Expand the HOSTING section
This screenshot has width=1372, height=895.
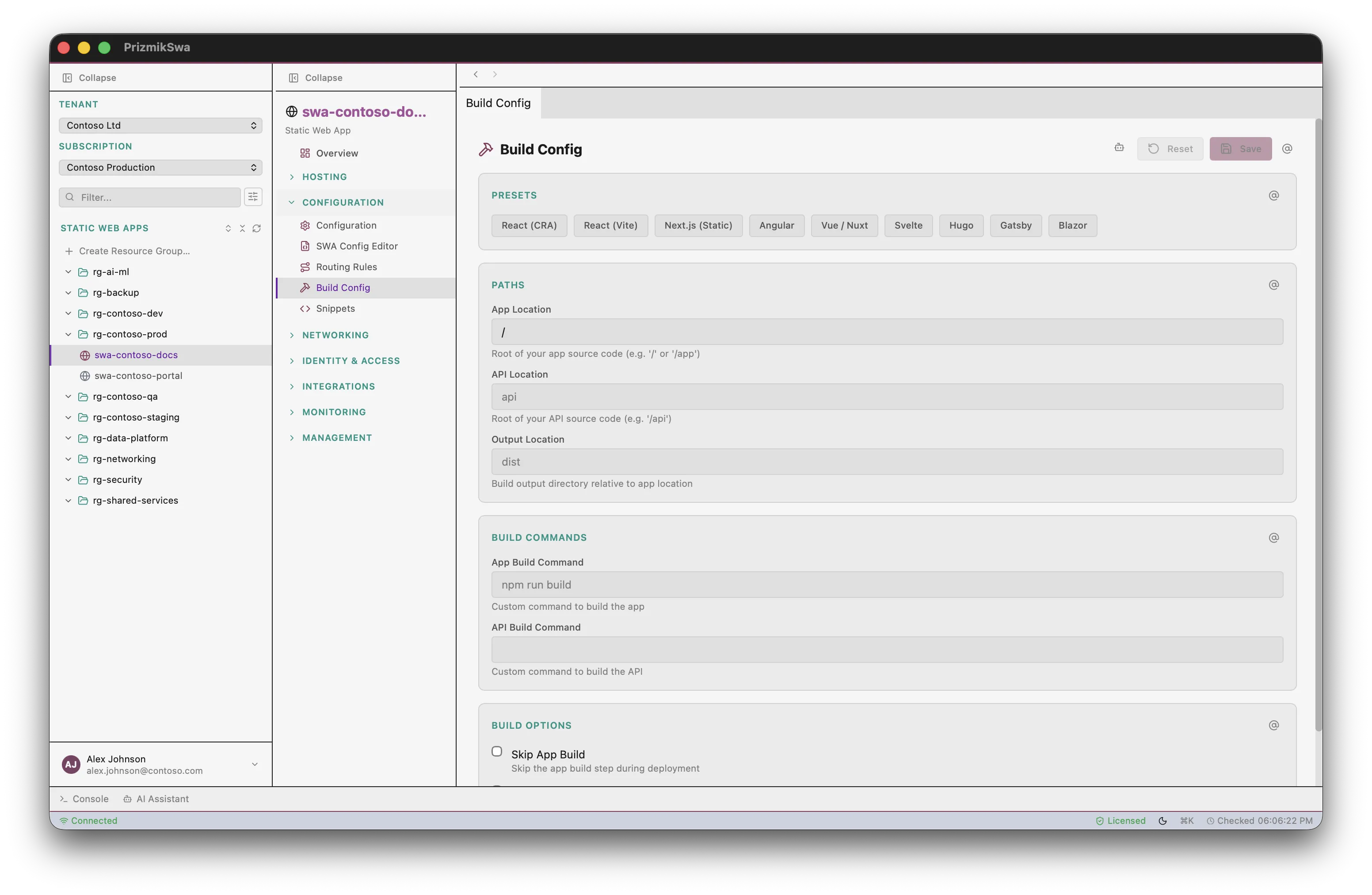click(324, 176)
